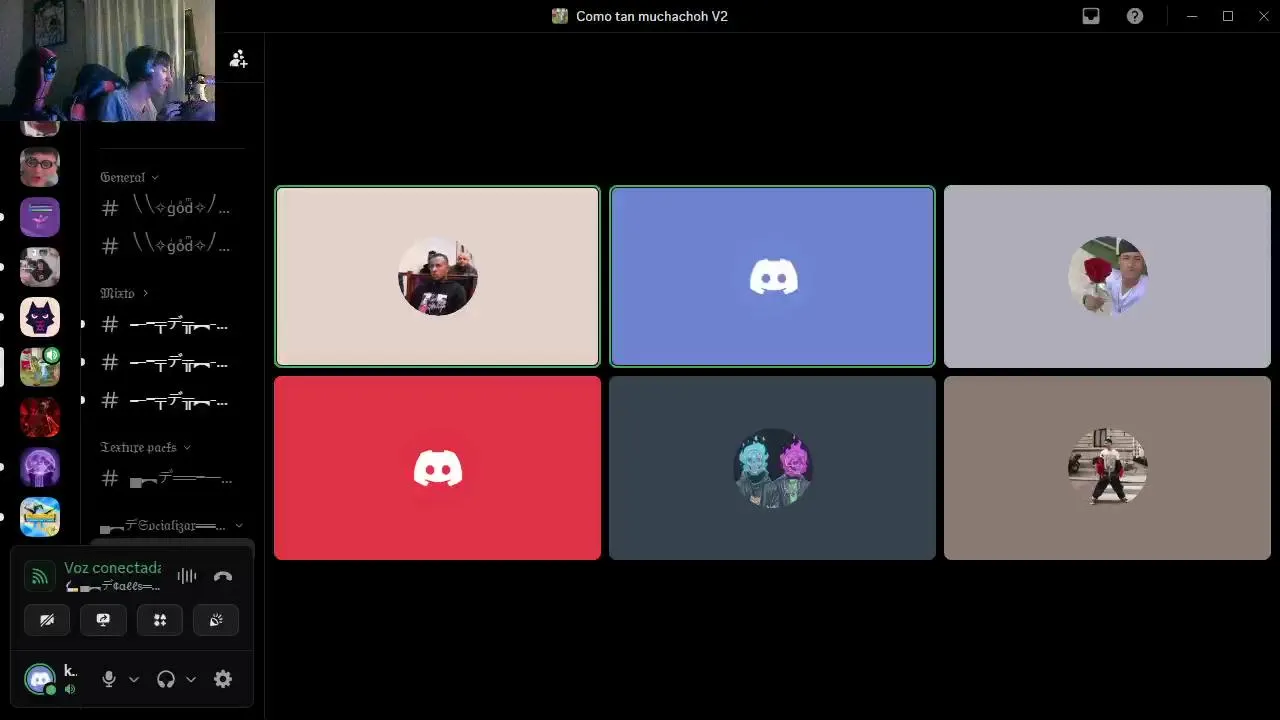The image size is (1280, 720).
Task: Collapse the Socializar category
Action: 171,525
